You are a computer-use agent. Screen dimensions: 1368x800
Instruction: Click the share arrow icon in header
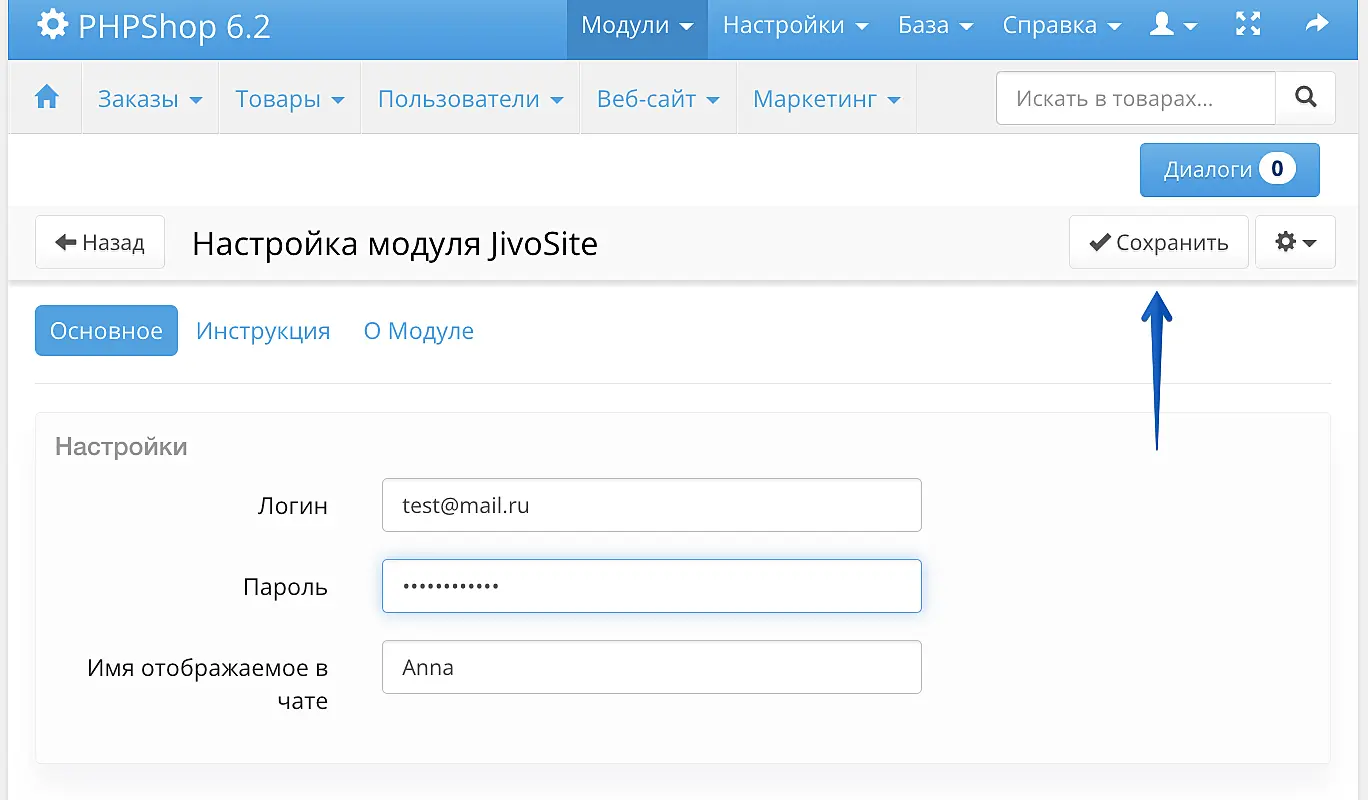[x=1317, y=26]
